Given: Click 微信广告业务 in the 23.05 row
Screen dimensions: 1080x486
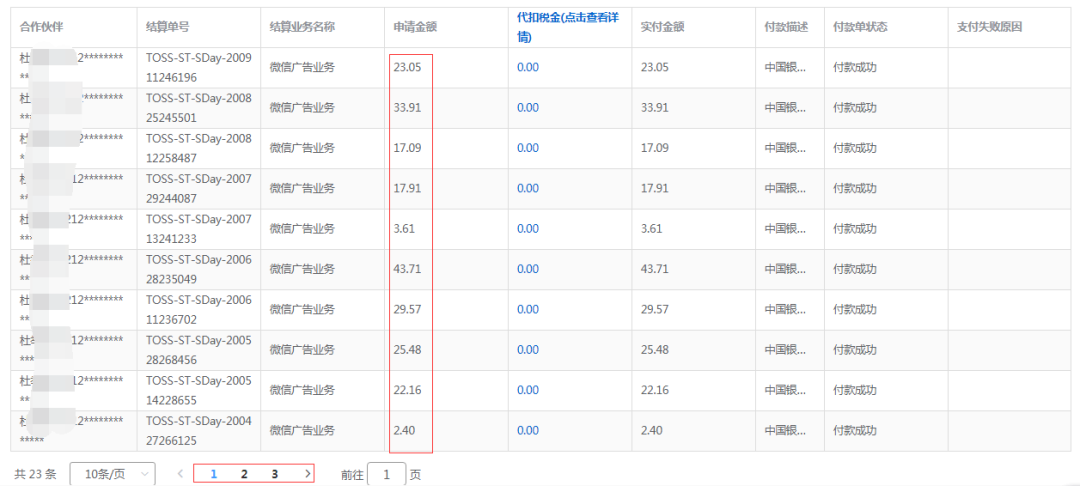Looking at the screenshot, I should click(302, 67).
